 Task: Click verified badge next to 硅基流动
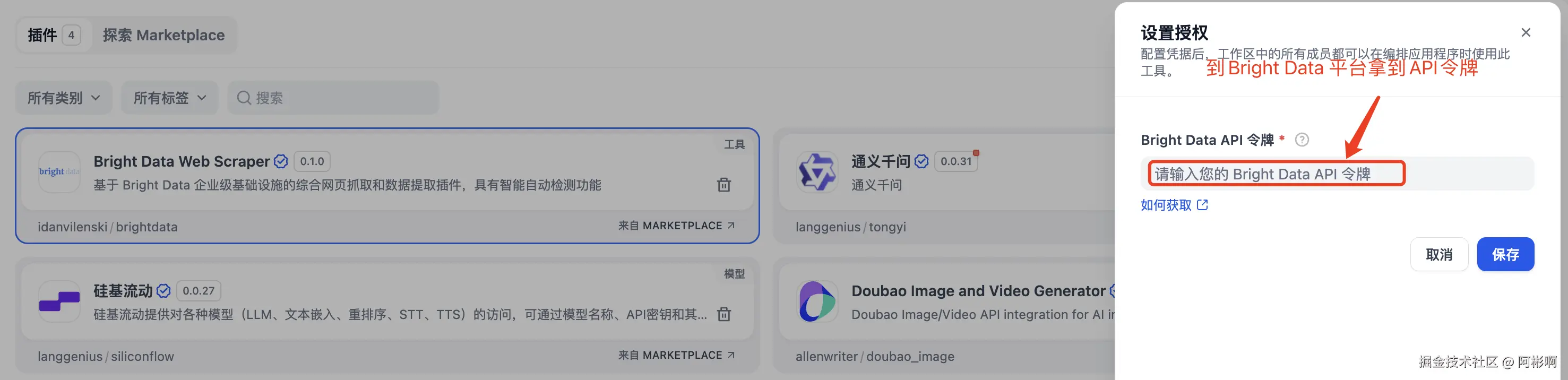[163, 291]
